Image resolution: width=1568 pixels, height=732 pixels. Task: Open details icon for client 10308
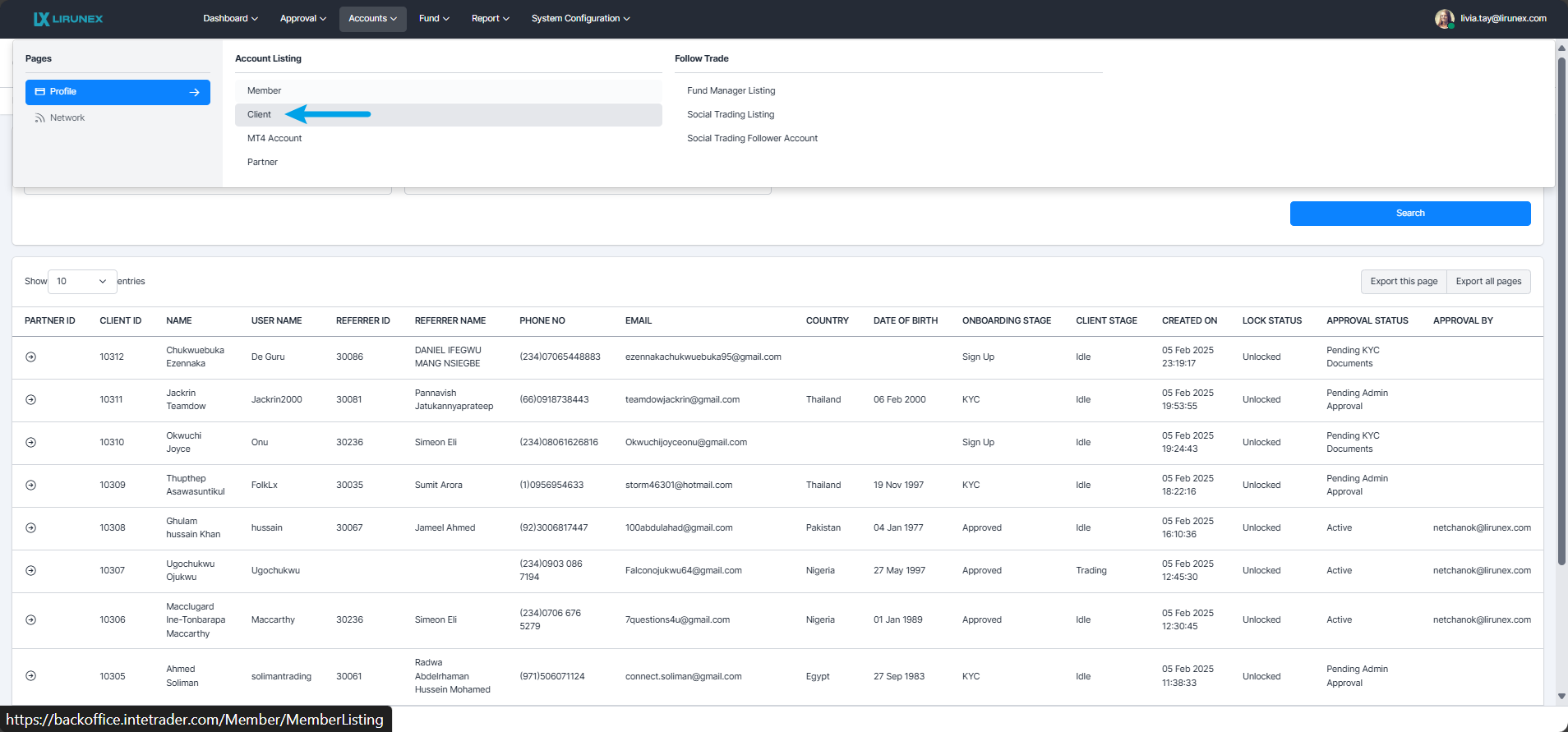tap(31, 527)
